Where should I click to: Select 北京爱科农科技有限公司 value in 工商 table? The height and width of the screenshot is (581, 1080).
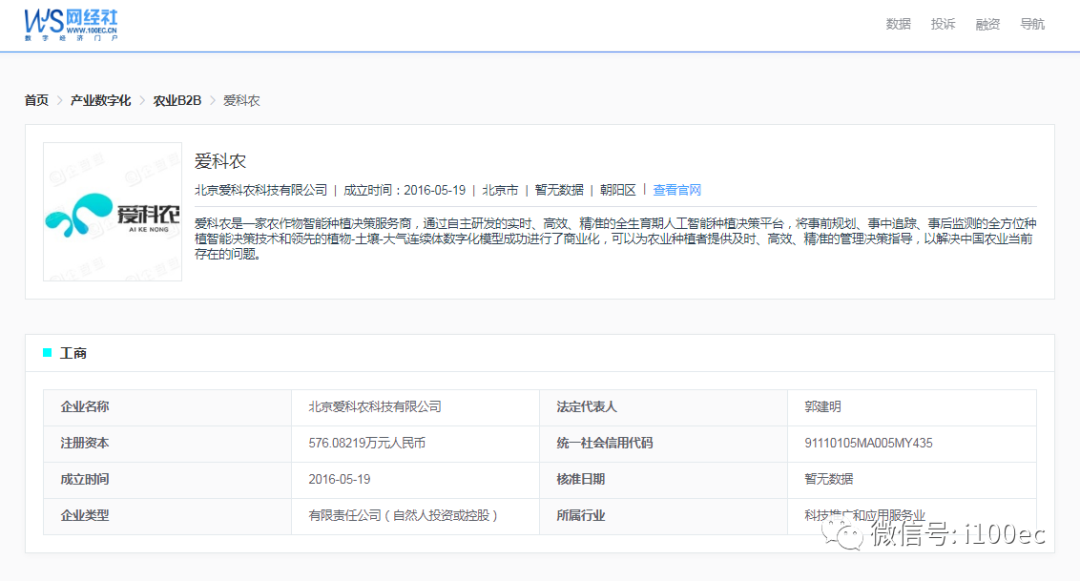pos(375,407)
